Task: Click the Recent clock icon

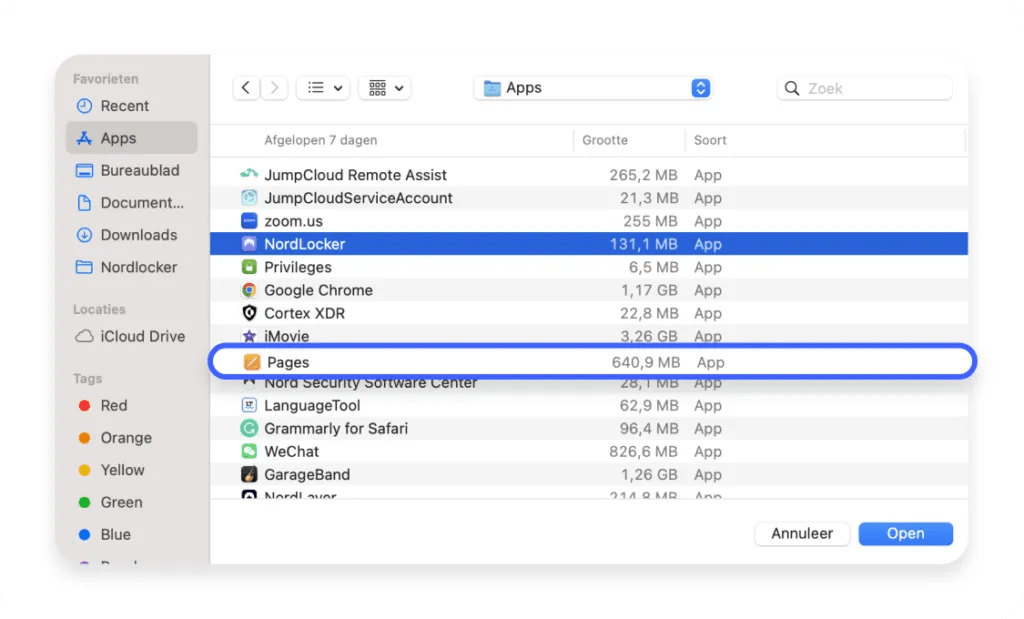Action: click(84, 106)
